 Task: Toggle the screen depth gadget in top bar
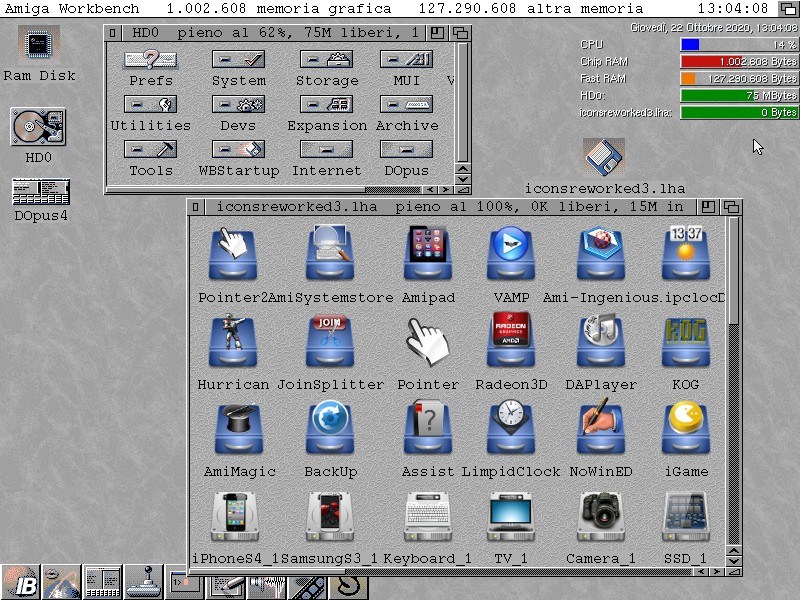pos(788,9)
